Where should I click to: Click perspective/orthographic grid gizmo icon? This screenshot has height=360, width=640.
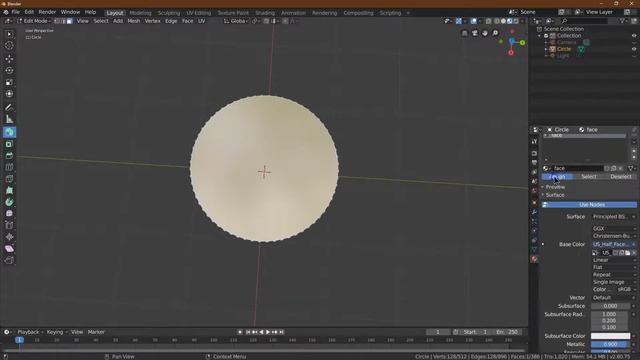point(464,33)
